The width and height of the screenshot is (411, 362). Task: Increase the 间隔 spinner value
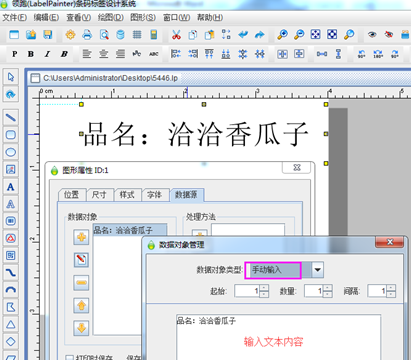coord(391,288)
